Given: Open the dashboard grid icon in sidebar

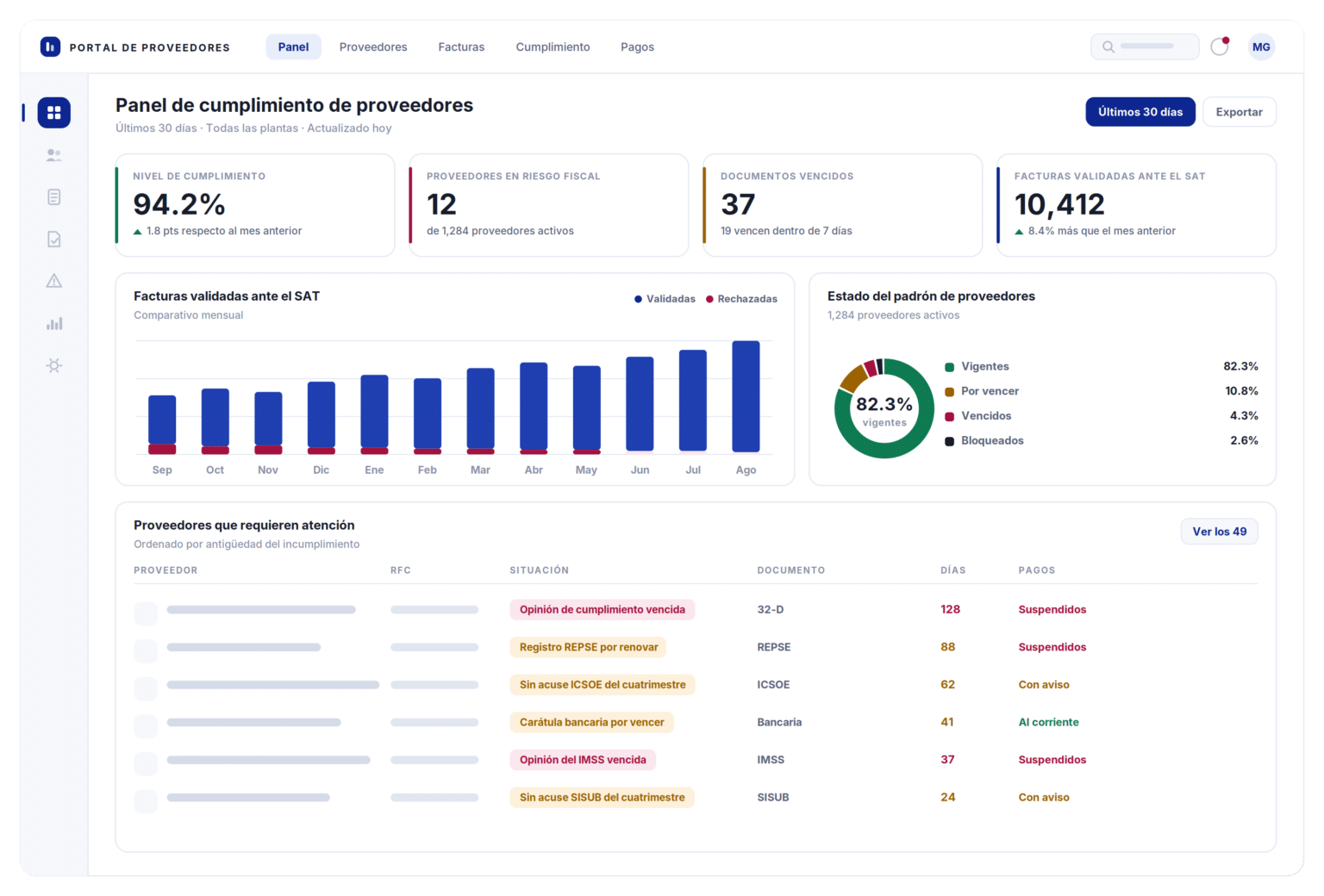Looking at the screenshot, I should (x=53, y=113).
